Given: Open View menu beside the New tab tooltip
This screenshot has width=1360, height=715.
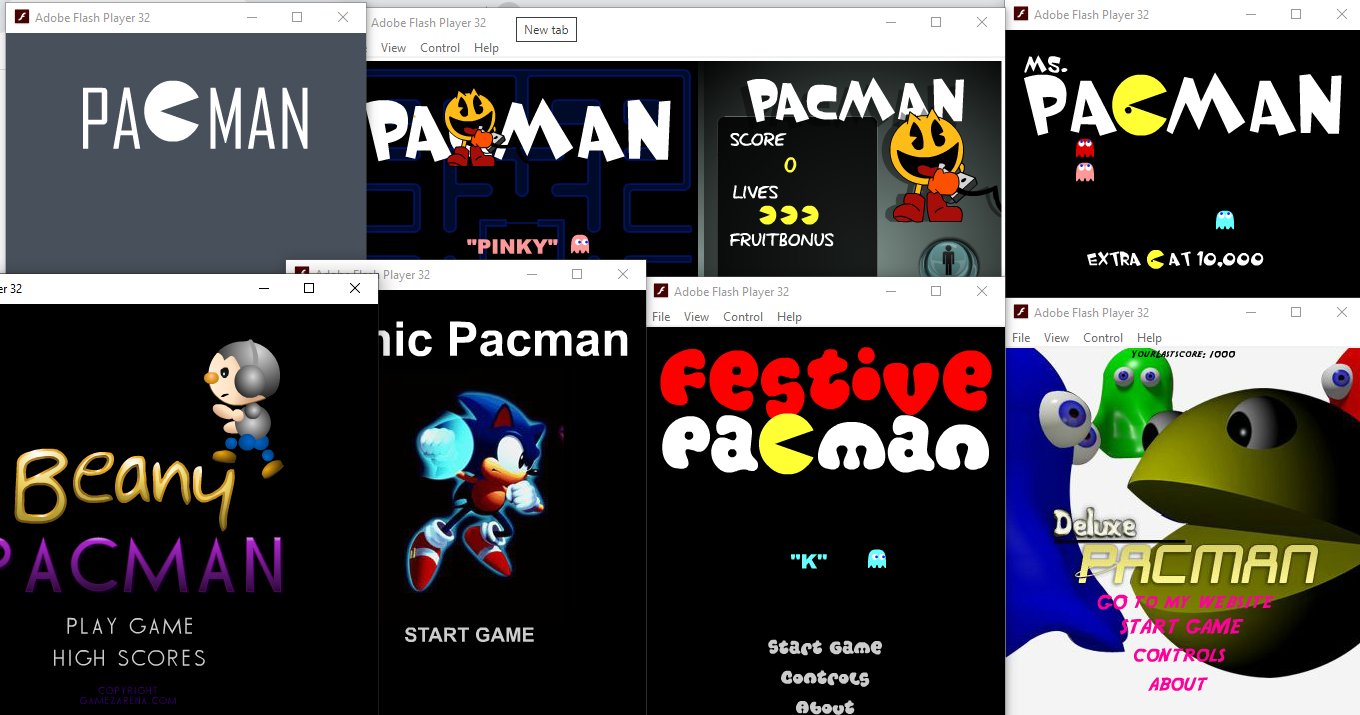Looking at the screenshot, I should tap(393, 48).
